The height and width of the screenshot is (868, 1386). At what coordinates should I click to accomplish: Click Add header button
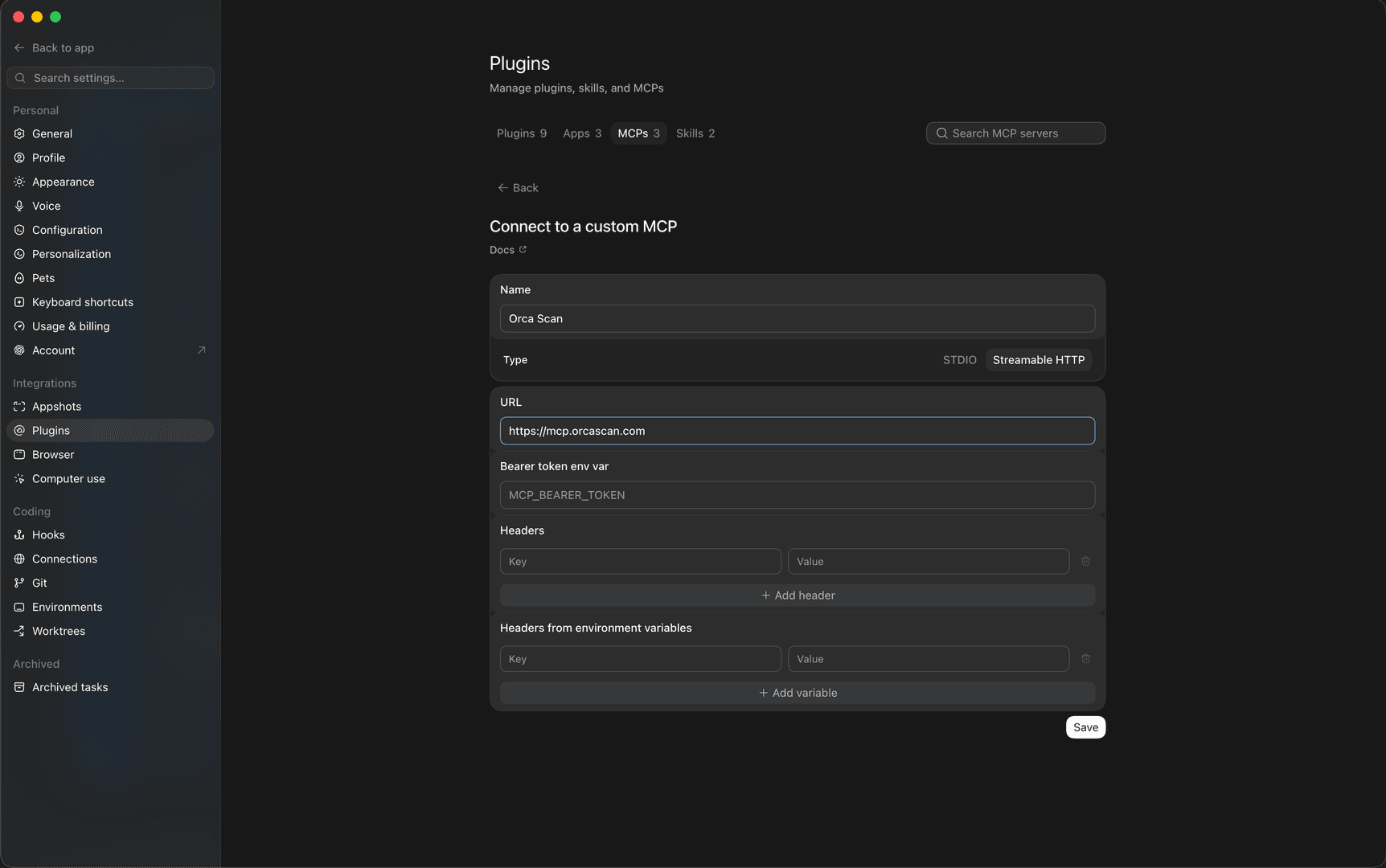pyautogui.click(x=798, y=596)
